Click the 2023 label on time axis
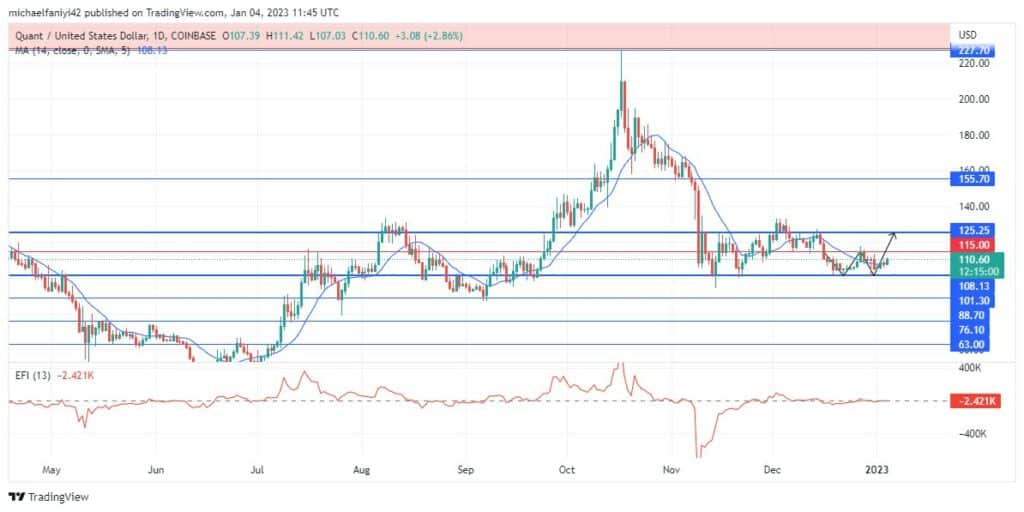This screenshot has width=1024, height=512. (x=876, y=469)
